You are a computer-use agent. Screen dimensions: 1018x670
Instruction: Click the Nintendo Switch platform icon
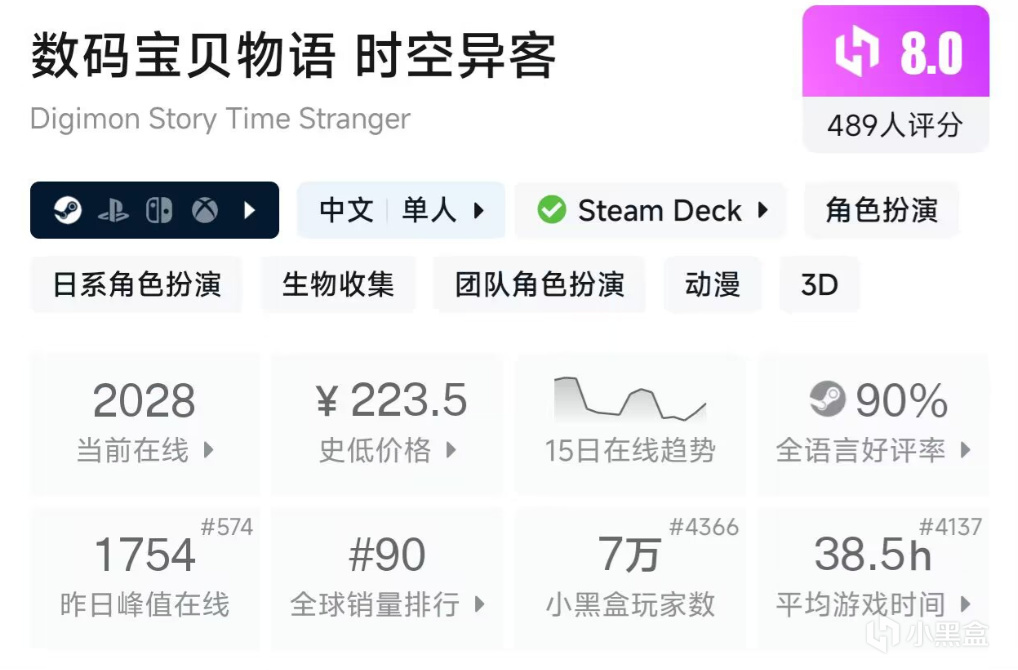[159, 211]
